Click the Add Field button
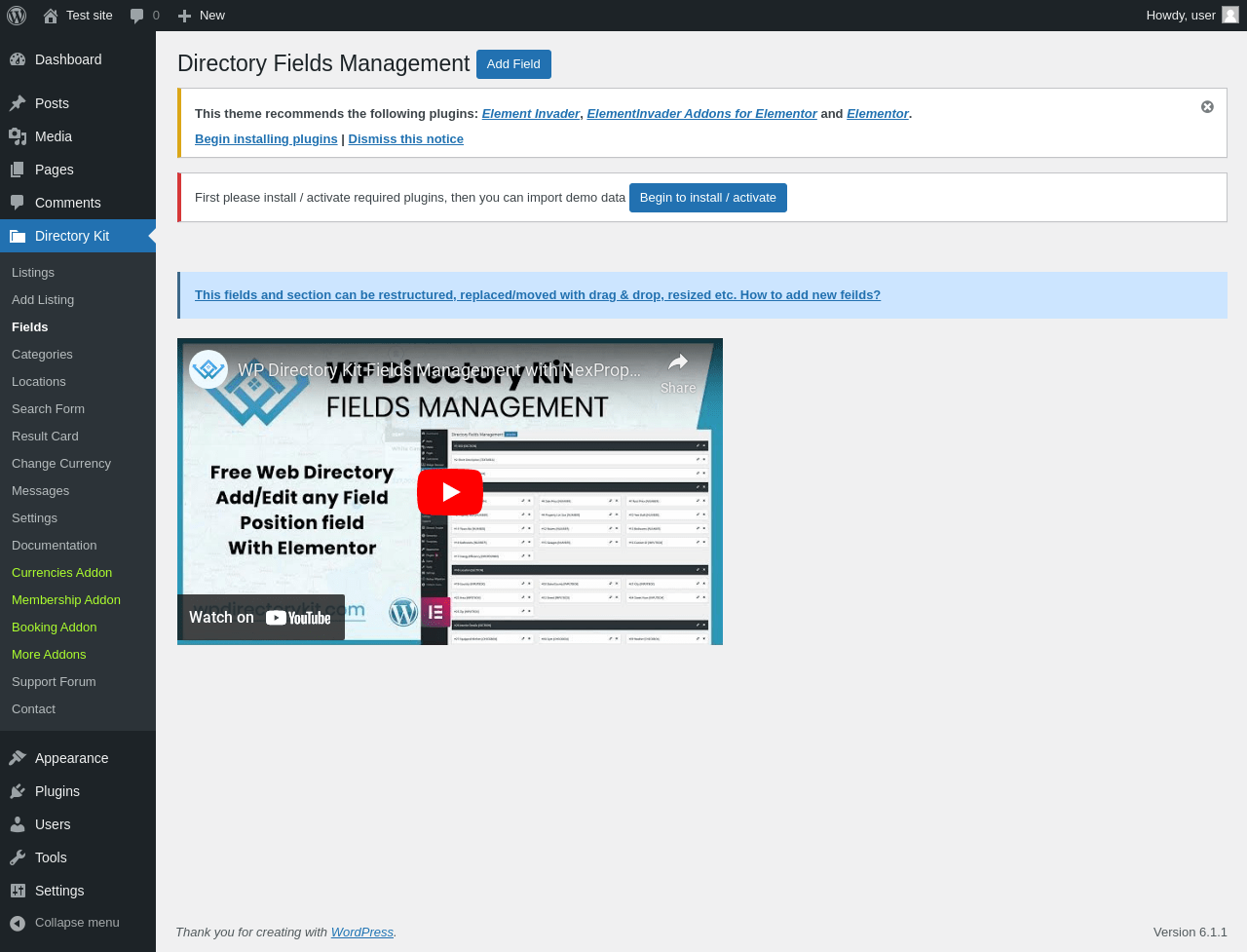Screen dimensions: 1247x952 513,64
